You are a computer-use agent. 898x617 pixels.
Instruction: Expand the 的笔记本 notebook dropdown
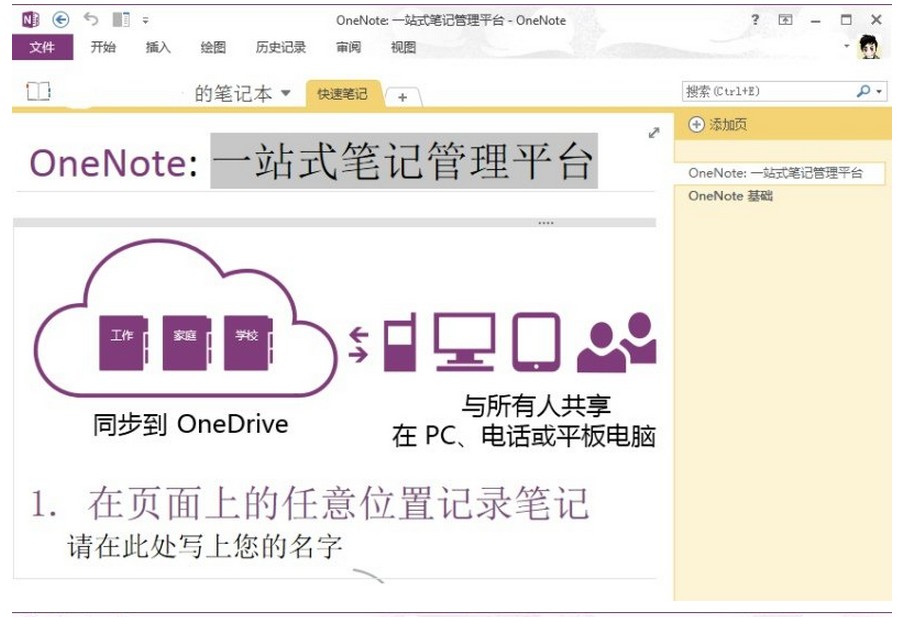tap(286, 93)
